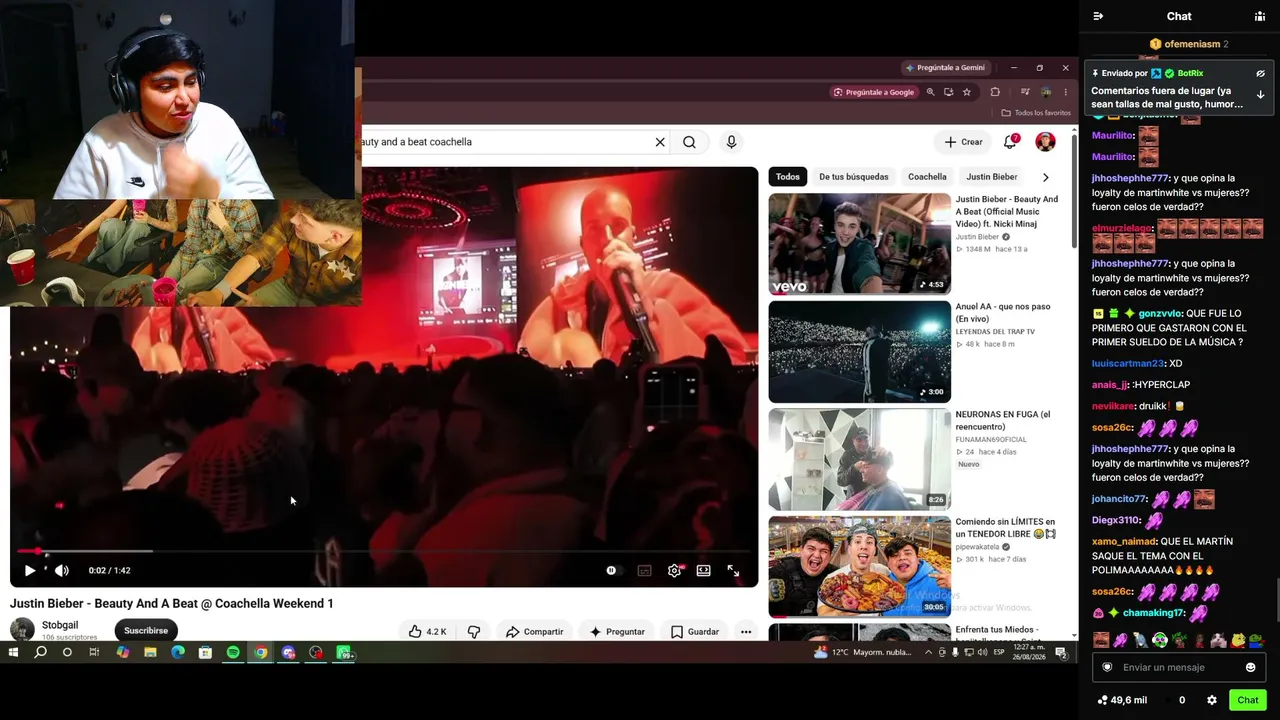Image resolution: width=1280 pixels, height=720 pixels.
Task: Open the Chrome three-dot menu
Action: [1065, 92]
